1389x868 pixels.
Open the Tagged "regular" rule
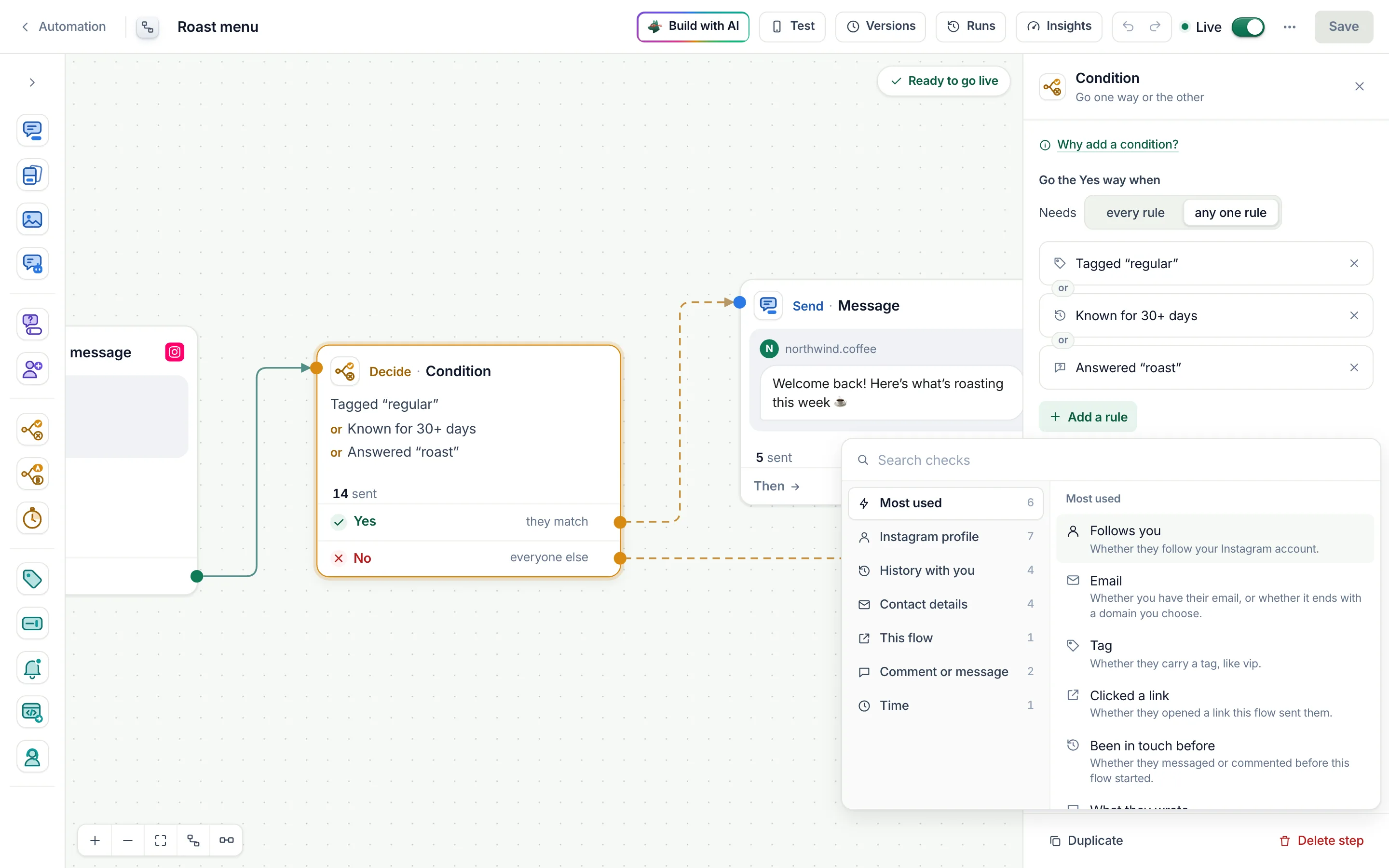coord(1205,263)
